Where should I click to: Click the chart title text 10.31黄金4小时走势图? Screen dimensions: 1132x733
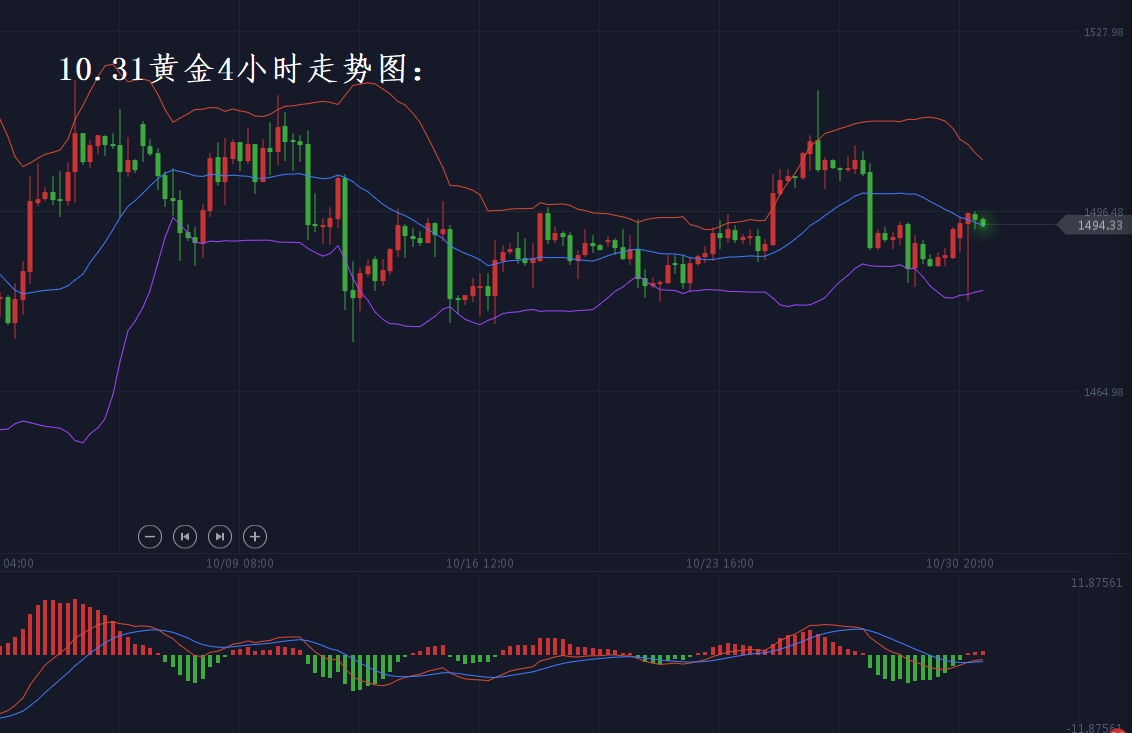point(242,69)
